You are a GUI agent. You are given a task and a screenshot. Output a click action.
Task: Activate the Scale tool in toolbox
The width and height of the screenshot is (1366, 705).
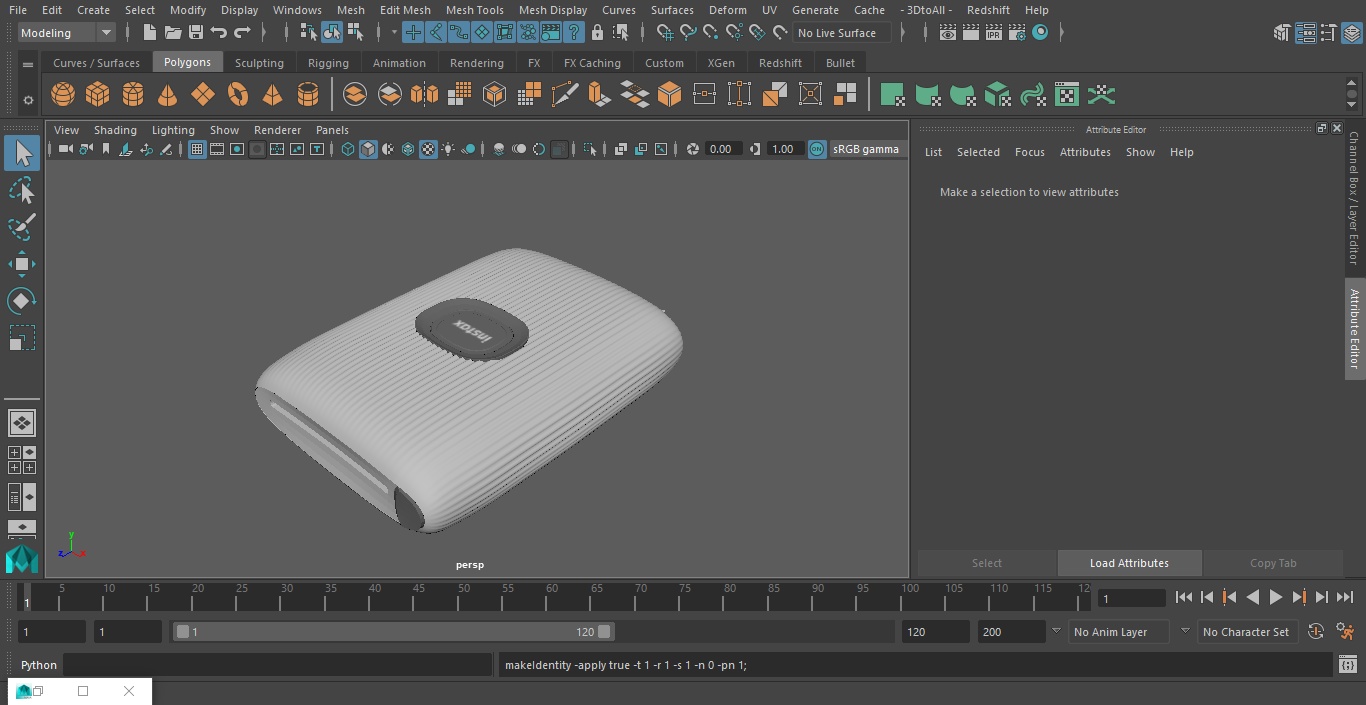[x=22, y=338]
